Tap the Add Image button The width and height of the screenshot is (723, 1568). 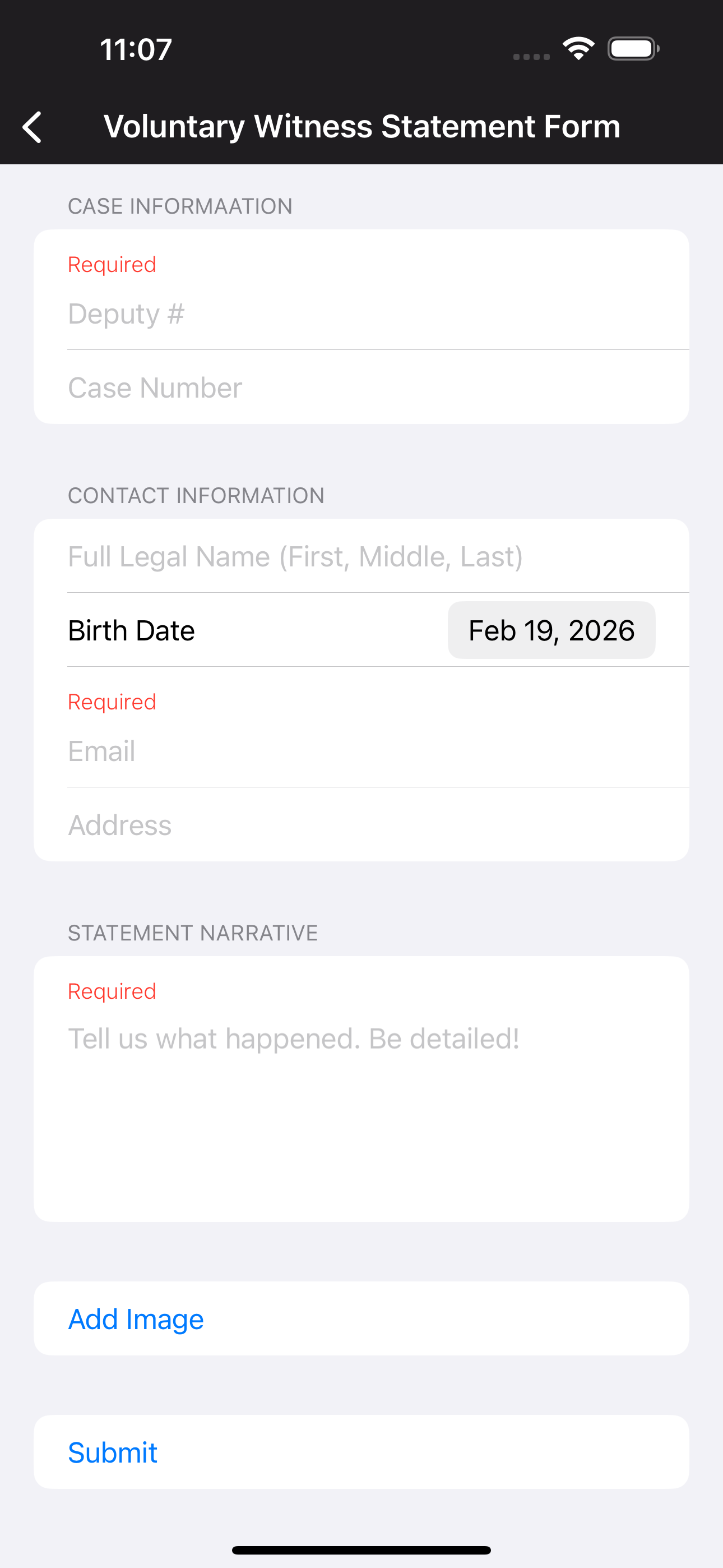click(361, 1318)
